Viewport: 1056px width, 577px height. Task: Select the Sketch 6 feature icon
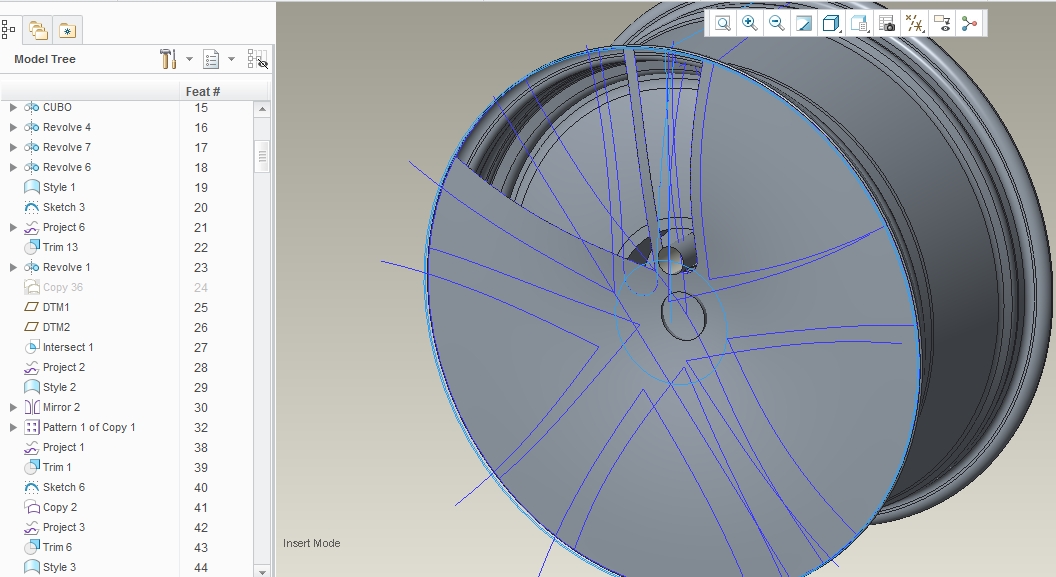[x=32, y=487]
